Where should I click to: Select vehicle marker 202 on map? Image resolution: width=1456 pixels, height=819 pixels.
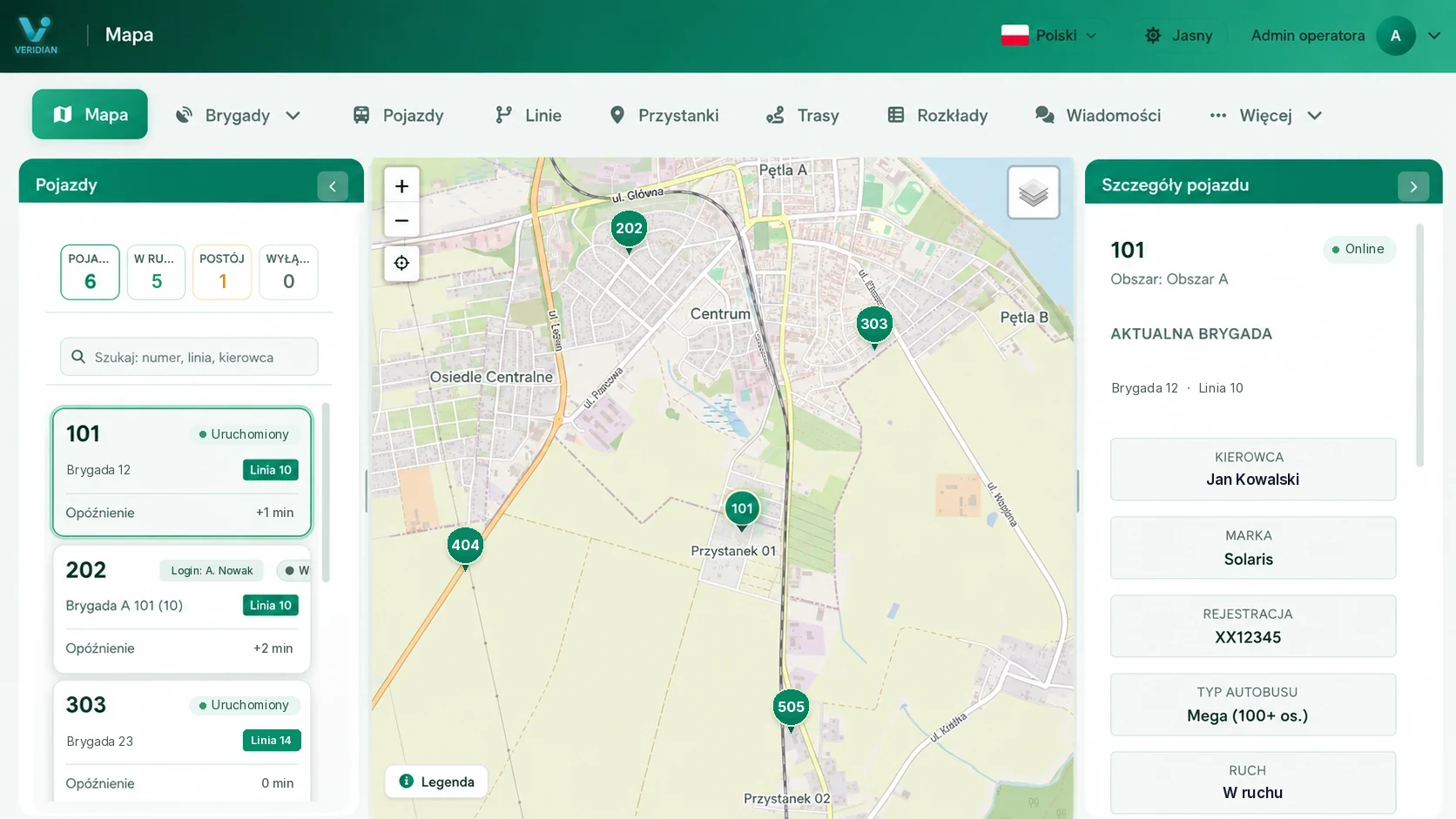tap(629, 231)
